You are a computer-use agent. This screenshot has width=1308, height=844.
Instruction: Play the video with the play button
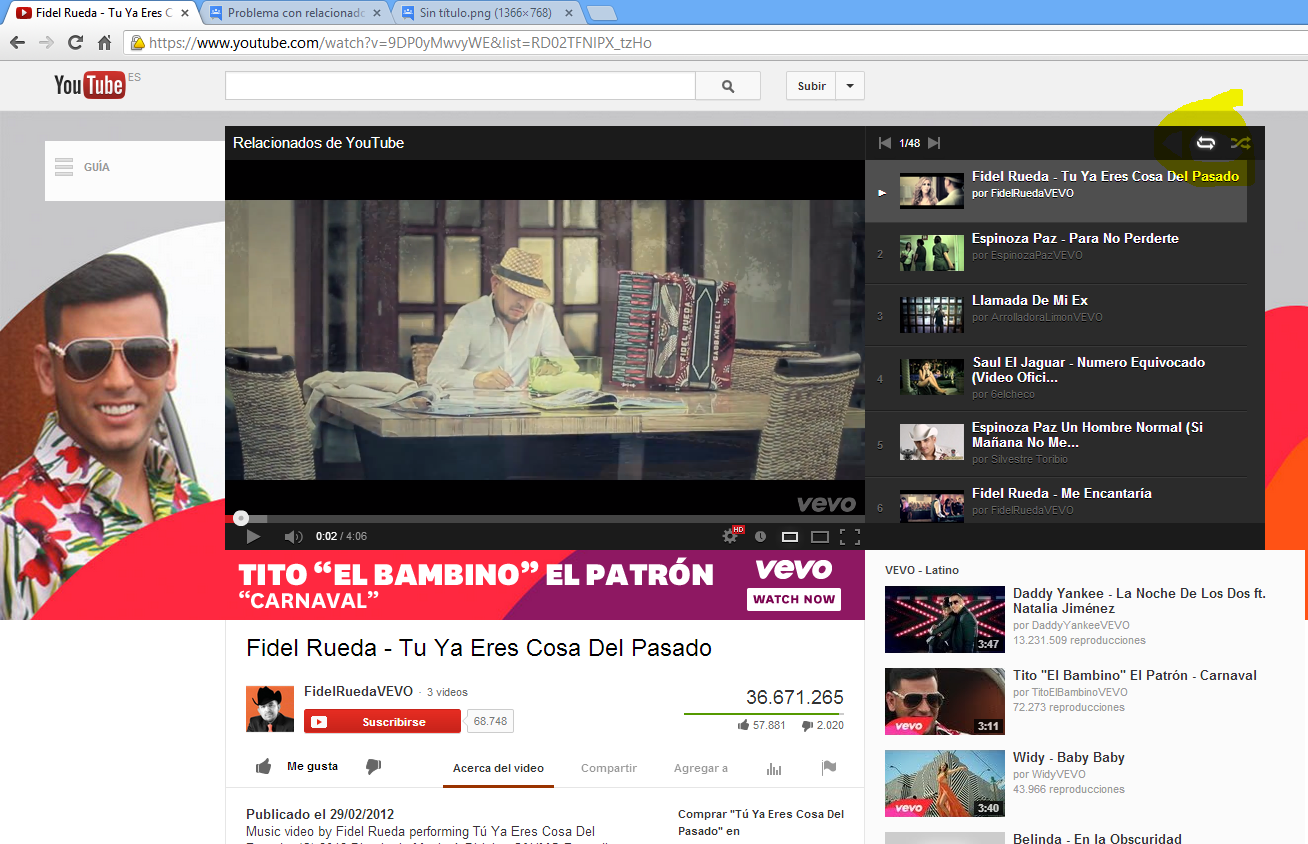click(253, 536)
